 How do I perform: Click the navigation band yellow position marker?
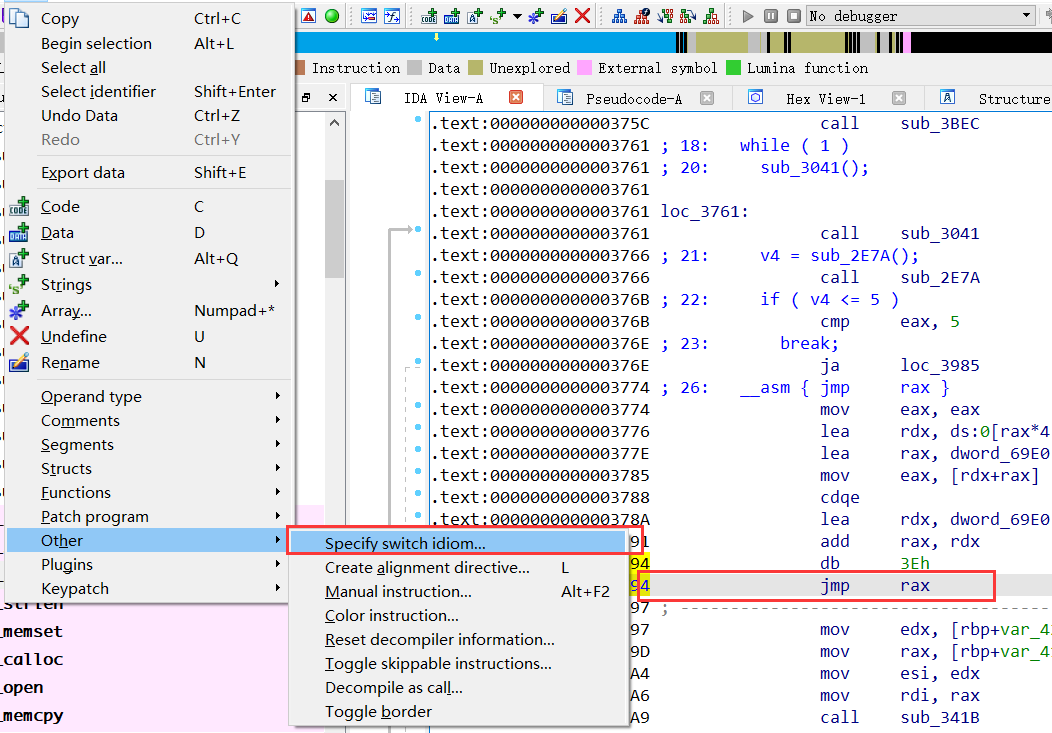tap(436, 38)
